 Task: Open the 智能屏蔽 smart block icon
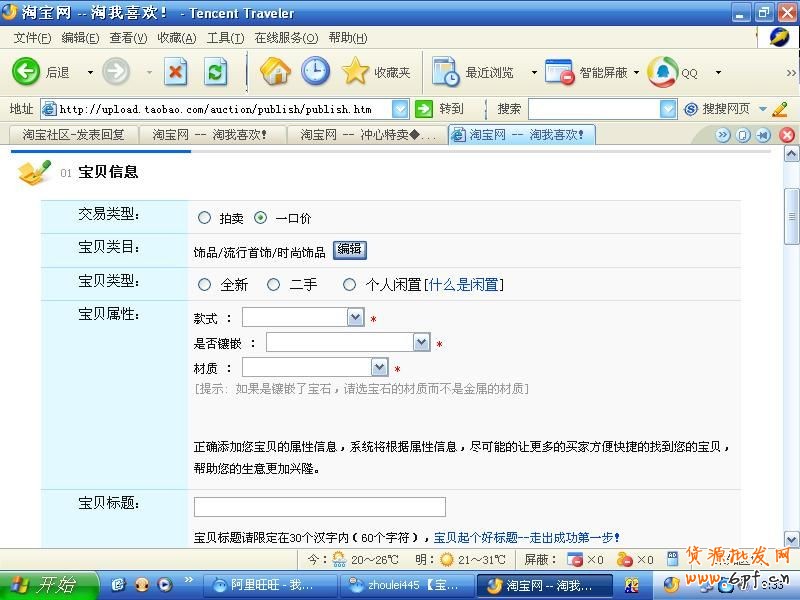tap(559, 72)
